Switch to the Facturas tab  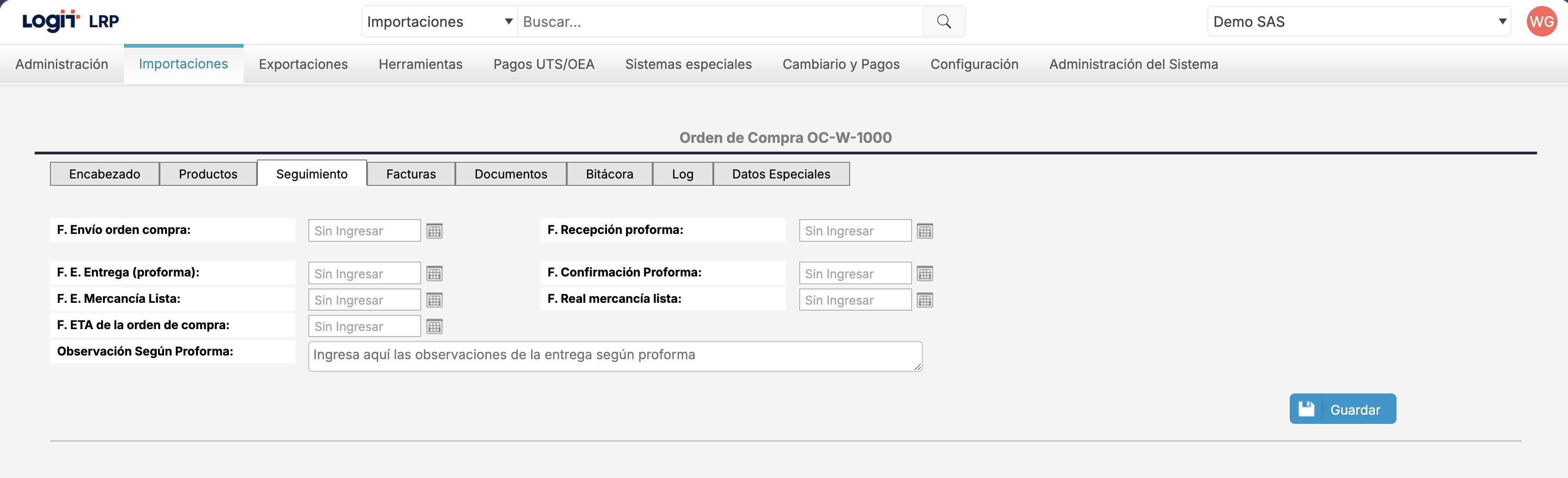[411, 174]
